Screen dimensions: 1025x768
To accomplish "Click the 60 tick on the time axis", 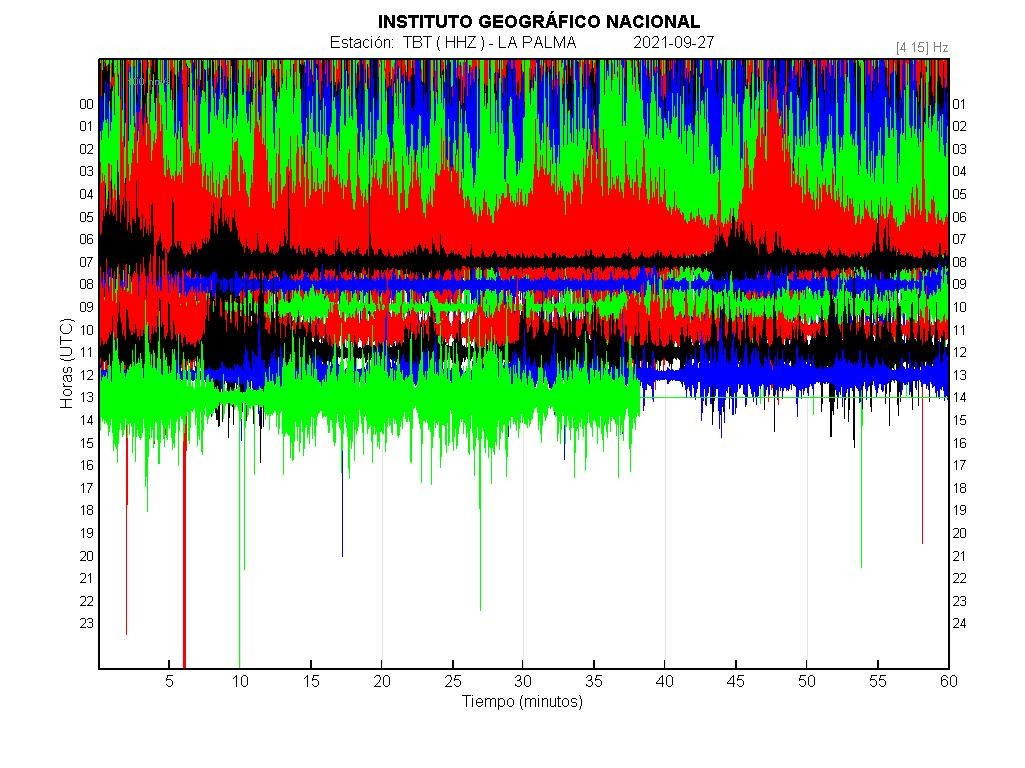I will point(947,681).
